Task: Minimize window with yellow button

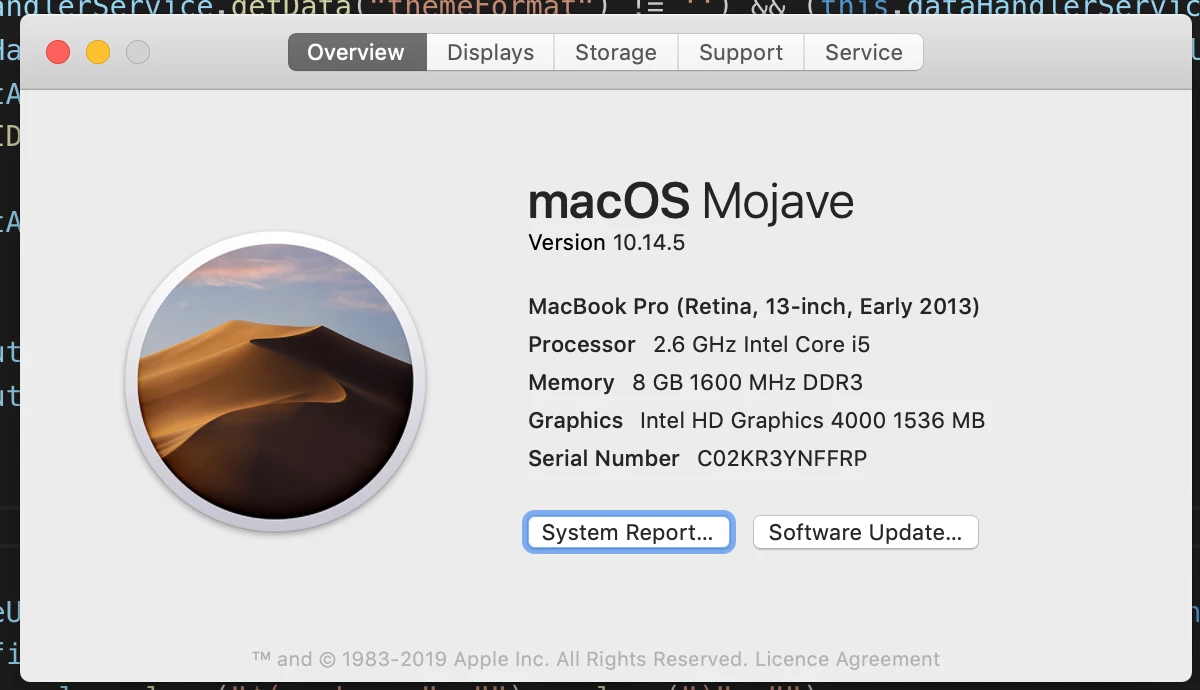Action: [98, 52]
